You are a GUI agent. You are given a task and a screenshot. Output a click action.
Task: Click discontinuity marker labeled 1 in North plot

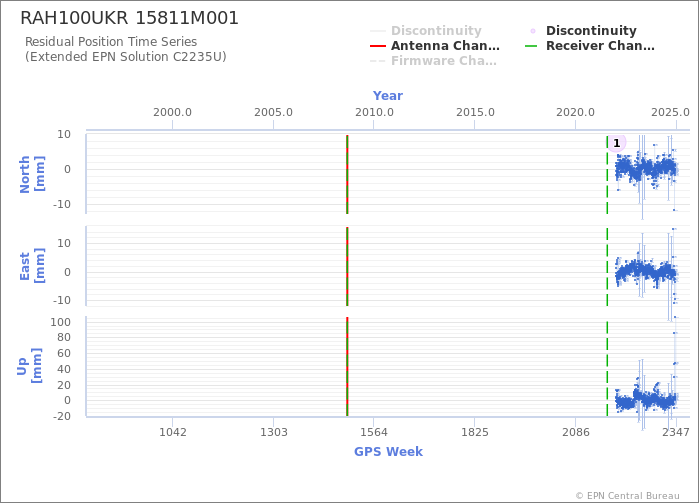pyautogui.click(x=617, y=143)
